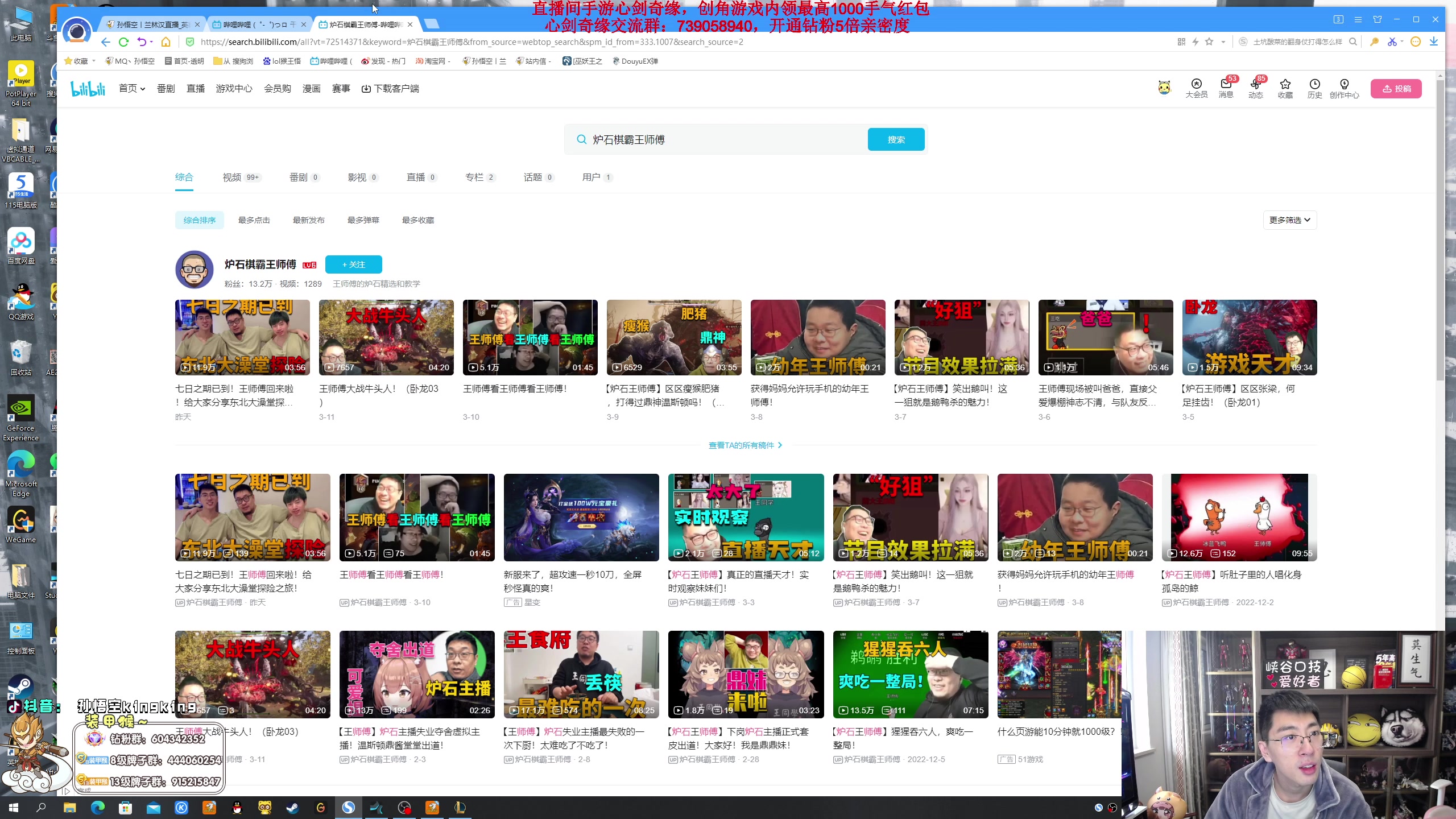Click + 关注 follow button

pos(353,264)
